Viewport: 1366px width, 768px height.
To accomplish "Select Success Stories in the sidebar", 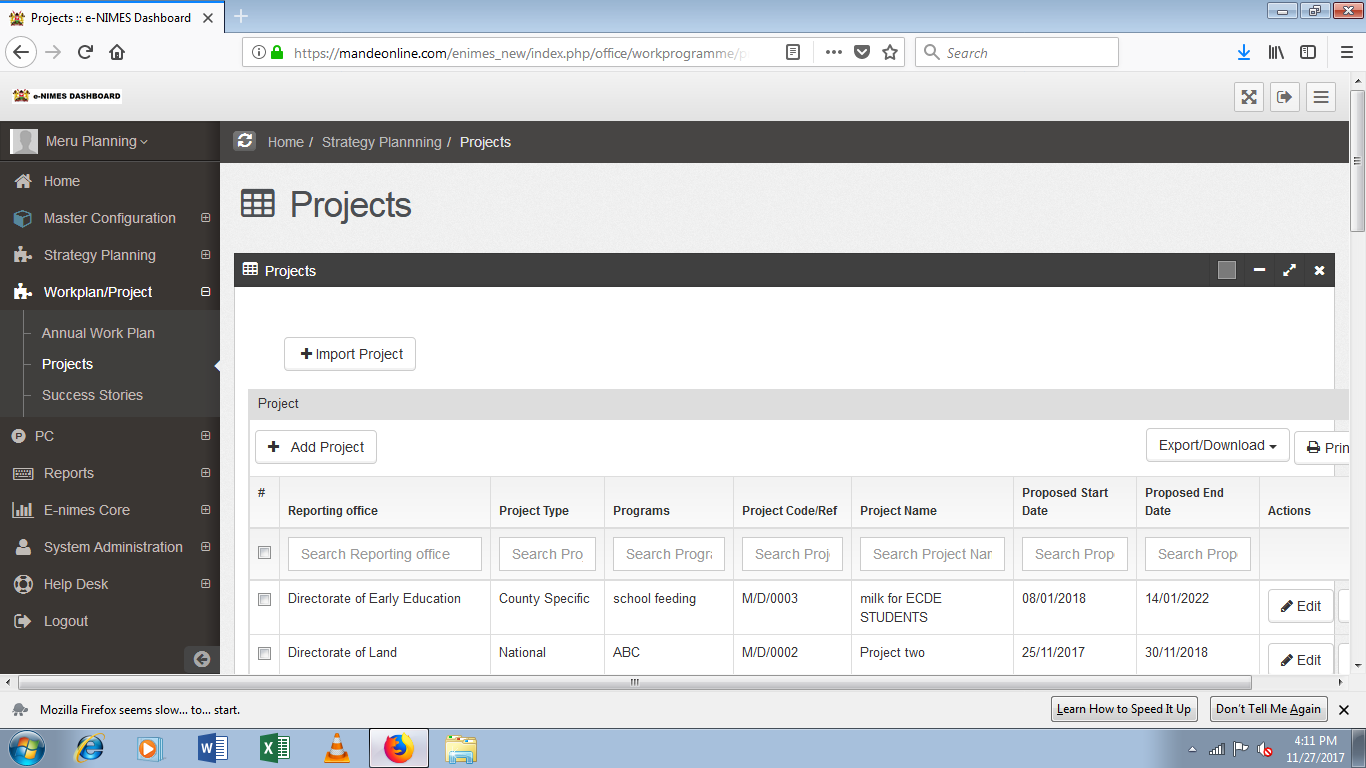I will 92,395.
